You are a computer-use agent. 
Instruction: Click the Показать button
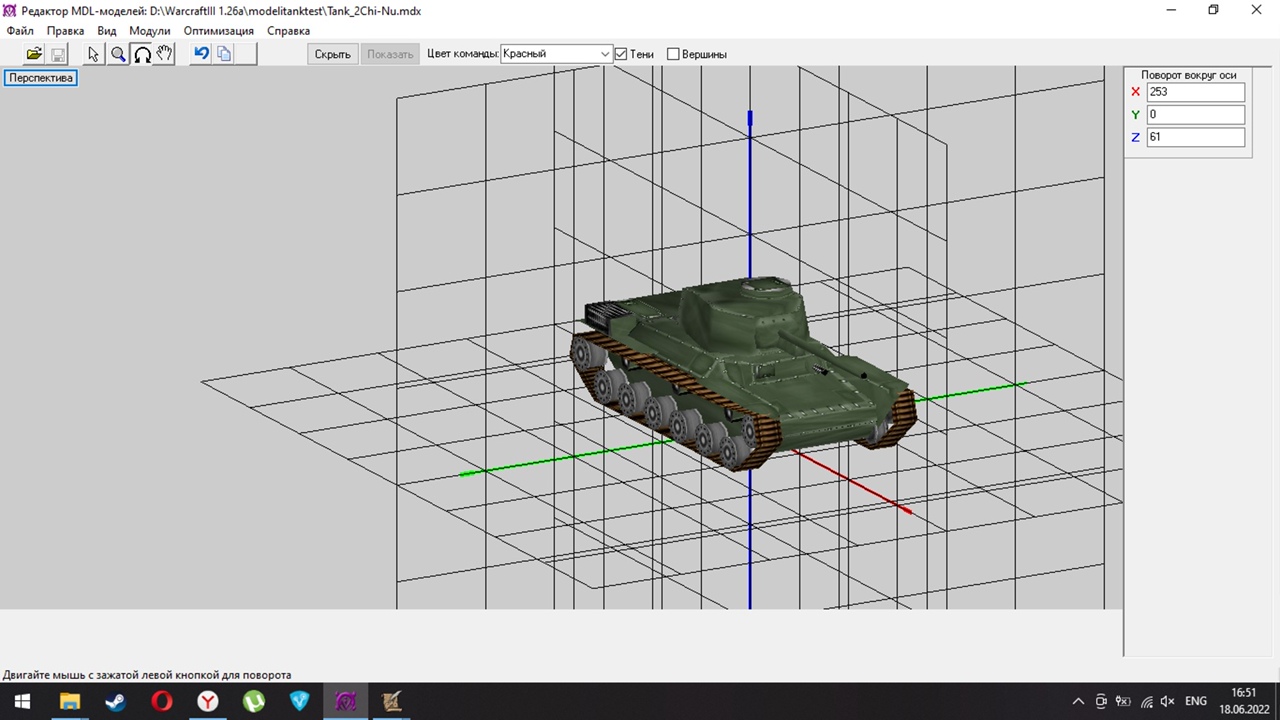point(390,54)
